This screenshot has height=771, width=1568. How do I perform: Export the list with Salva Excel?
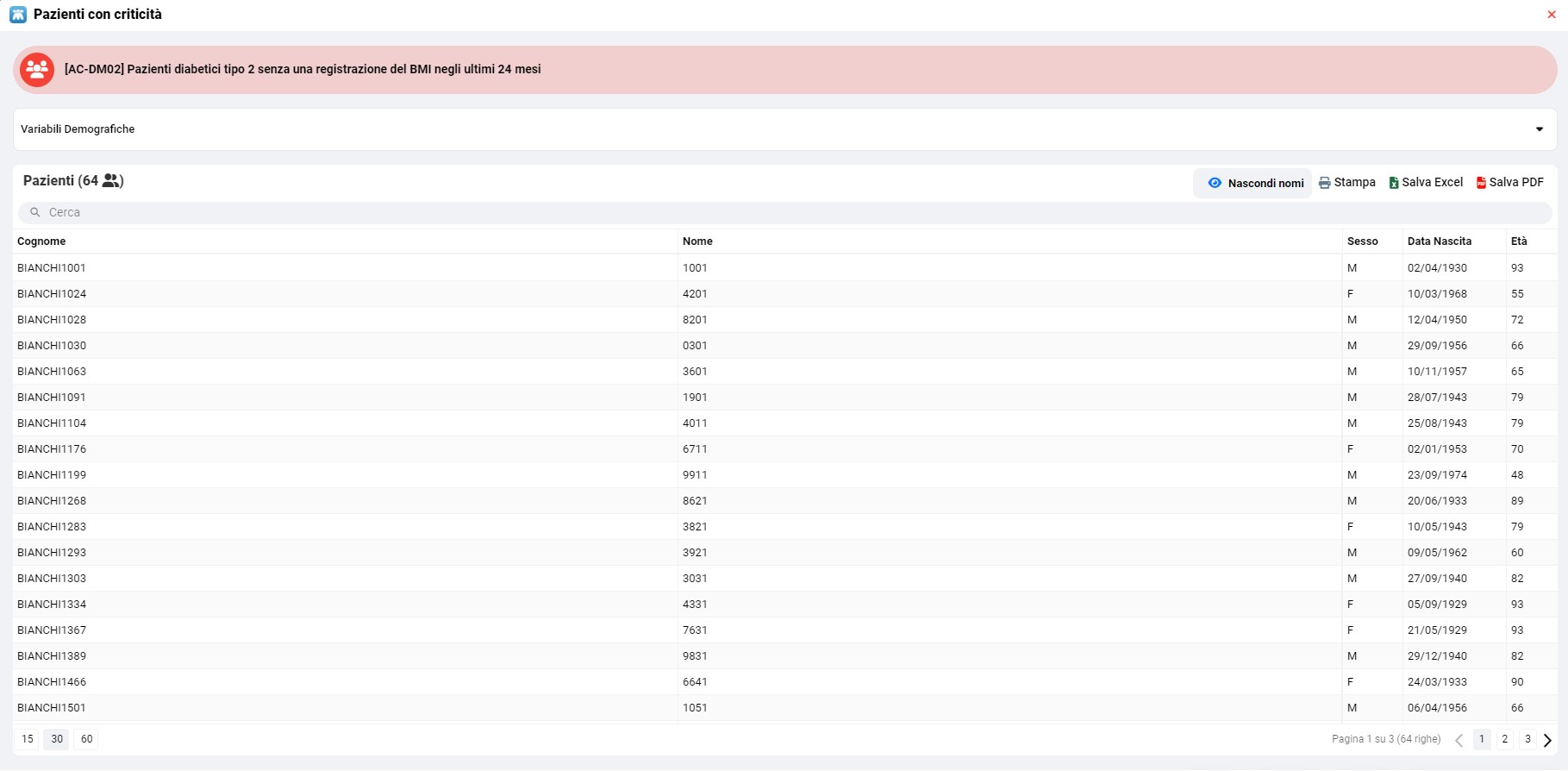click(1426, 183)
